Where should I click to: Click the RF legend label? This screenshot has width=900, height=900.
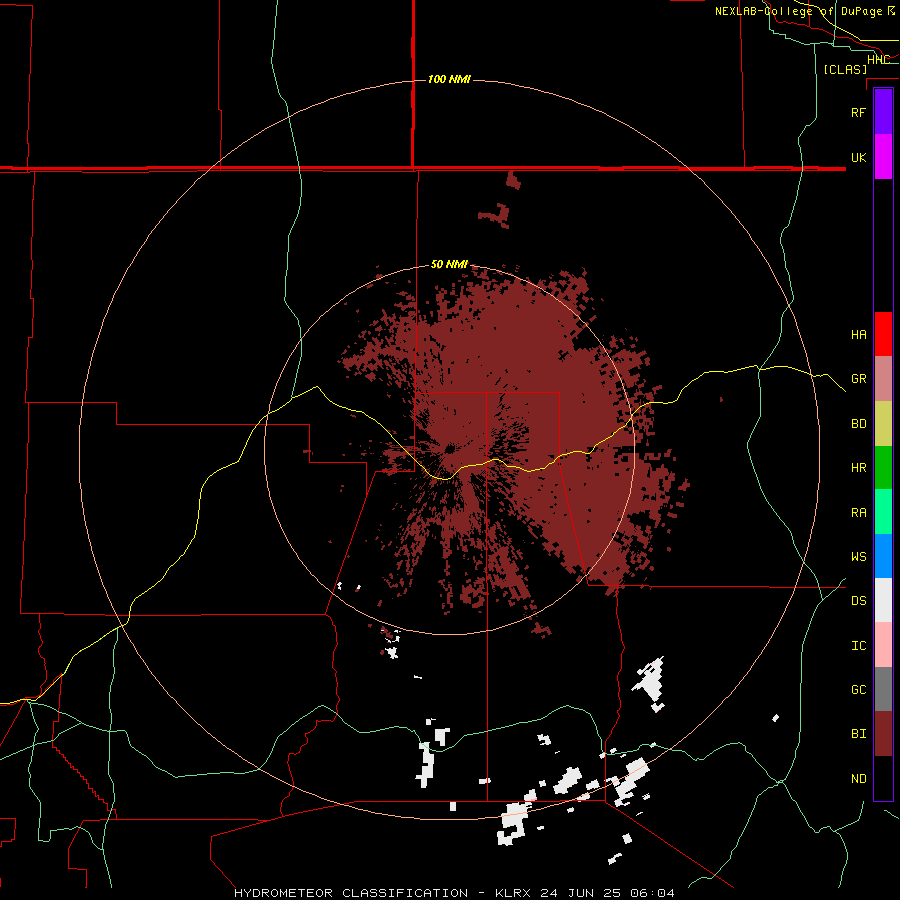(x=858, y=112)
